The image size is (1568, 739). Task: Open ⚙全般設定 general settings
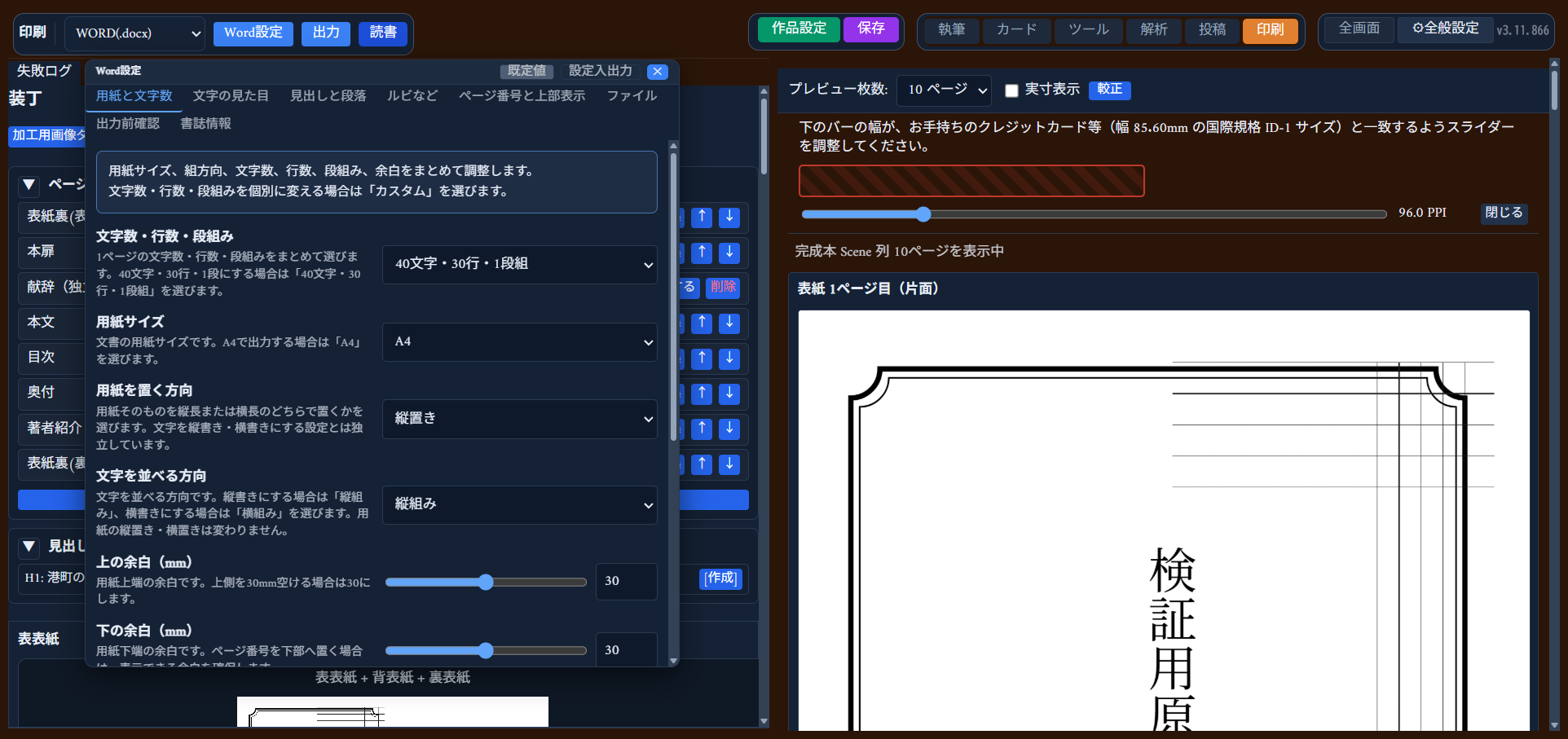tap(1446, 29)
